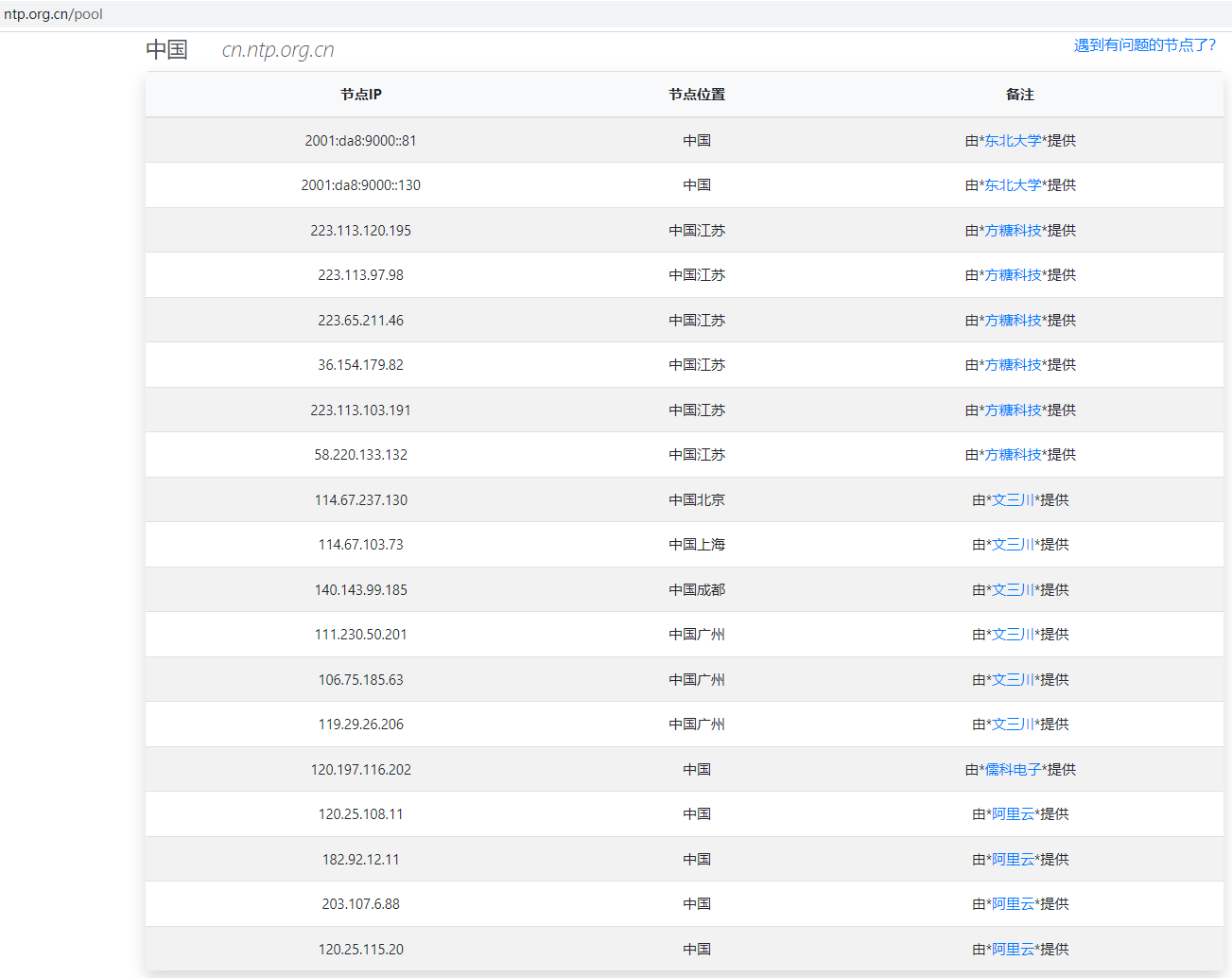Click the ntp.org.cn/pool address bar
This screenshot has height=978, width=1232.
pyautogui.click(x=54, y=14)
